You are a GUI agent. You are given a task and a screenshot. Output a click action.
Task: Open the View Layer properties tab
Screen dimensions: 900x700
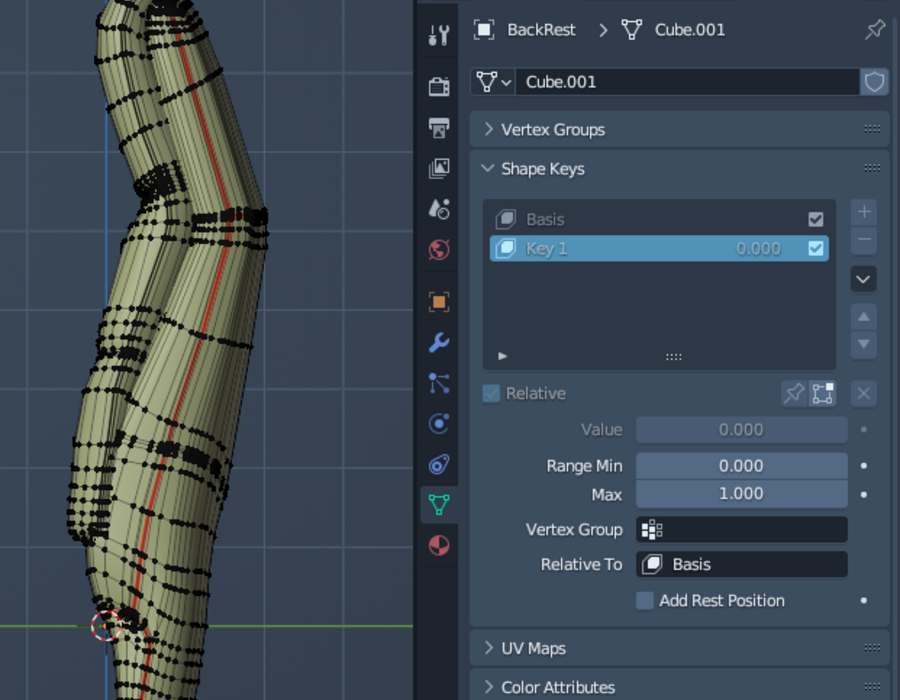pyautogui.click(x=439, y=168)
